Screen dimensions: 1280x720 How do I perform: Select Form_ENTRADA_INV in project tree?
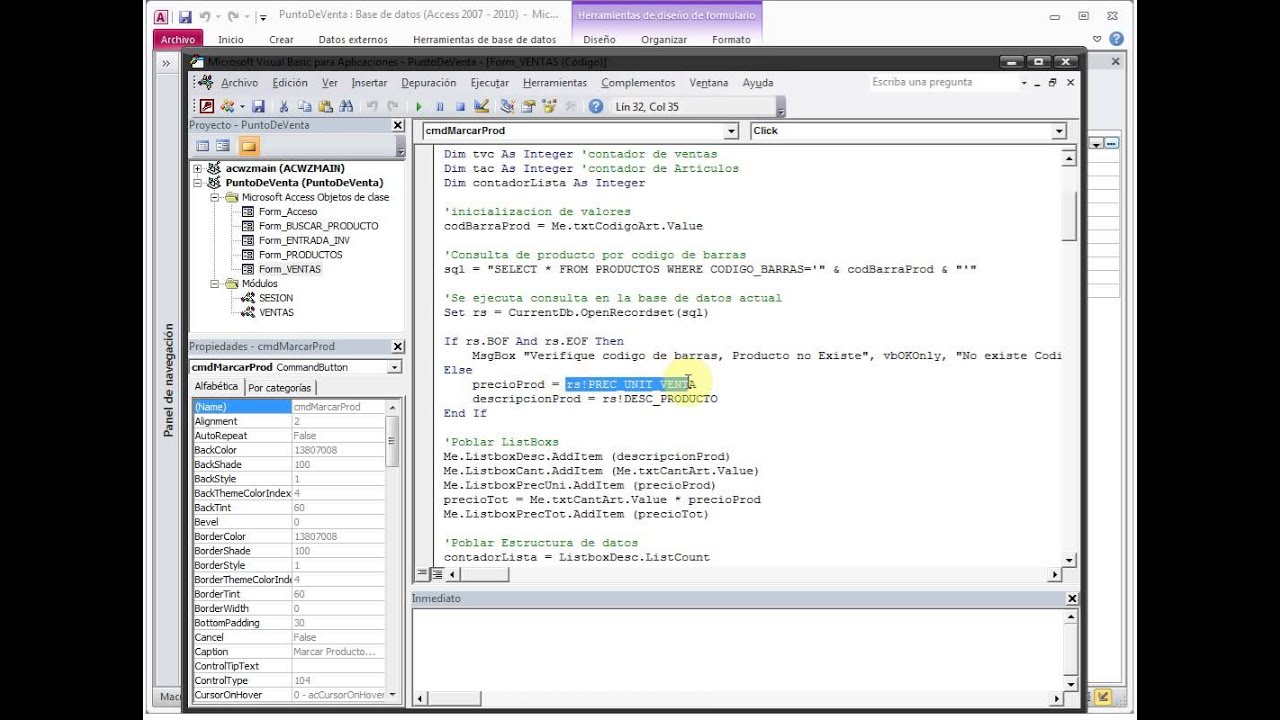coord(304,240)
